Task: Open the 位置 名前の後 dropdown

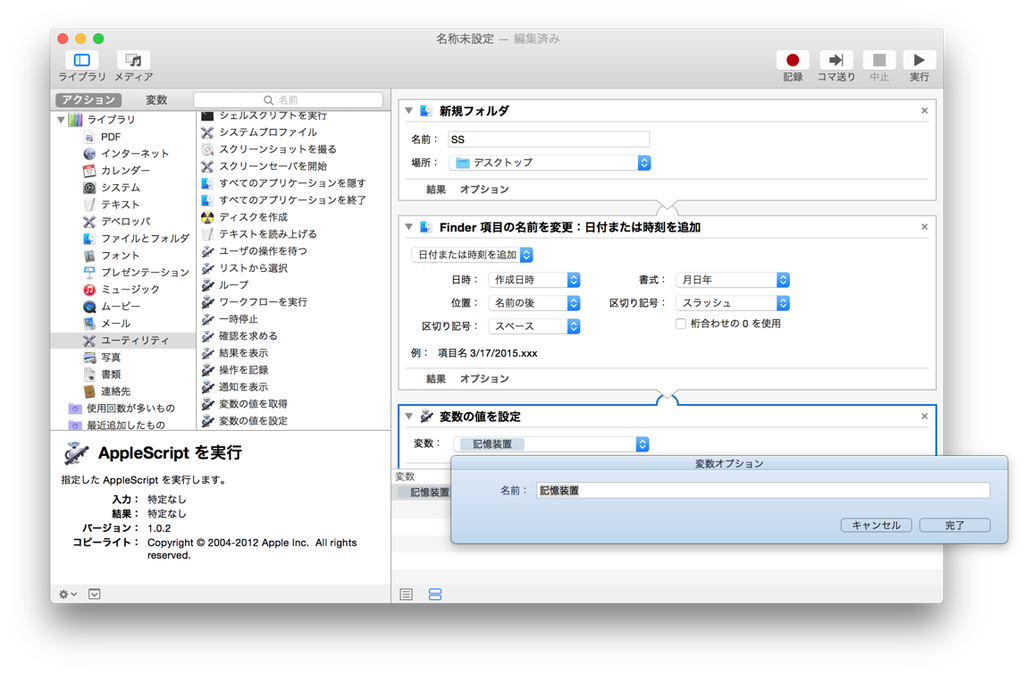Action: [534, 303]
